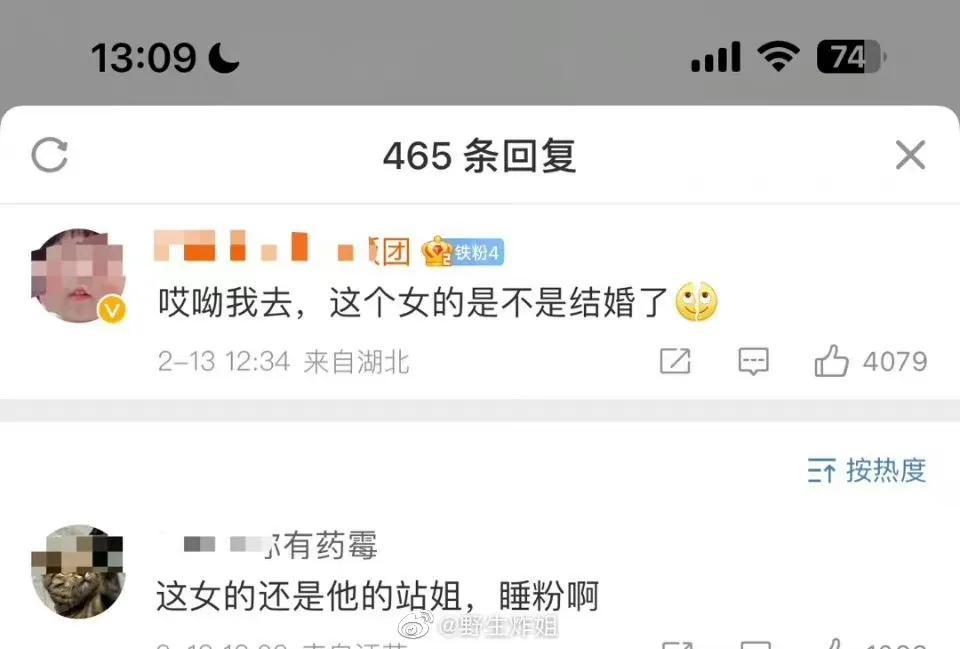The width and height of the screenshot is (960, 649).
Task: Tap the battery indicator showing 74
Action: tap(851, 57)
